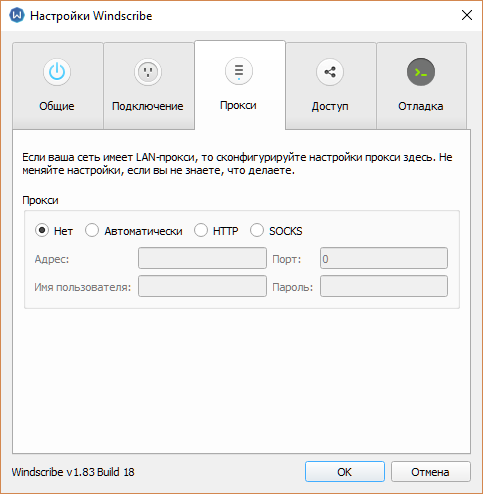The width and height of the screenshot is (483, 494).
Task: Select the Нет proxy radio button
Action: (x=42, y=230)
